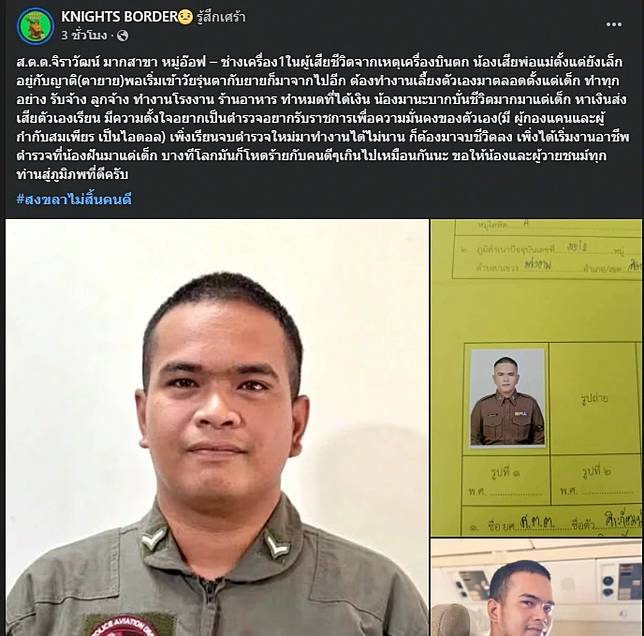Click the name ส.ต.ต.จิราวัฒน์ มากสาขา in the post
This screenshot has width=644, height=636.
83,62
